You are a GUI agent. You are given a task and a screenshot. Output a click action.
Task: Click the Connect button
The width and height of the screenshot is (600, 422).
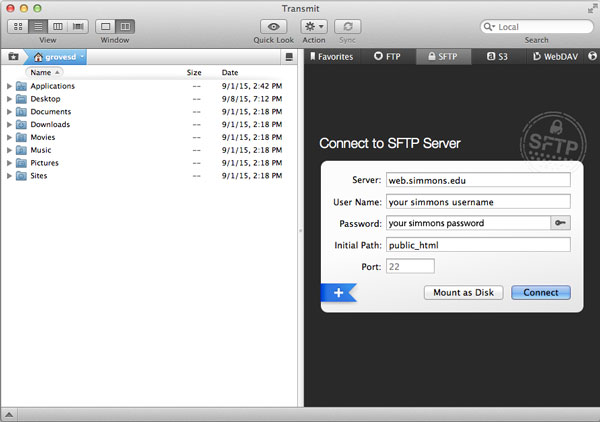pyautogui.click(x=541, y=293)
